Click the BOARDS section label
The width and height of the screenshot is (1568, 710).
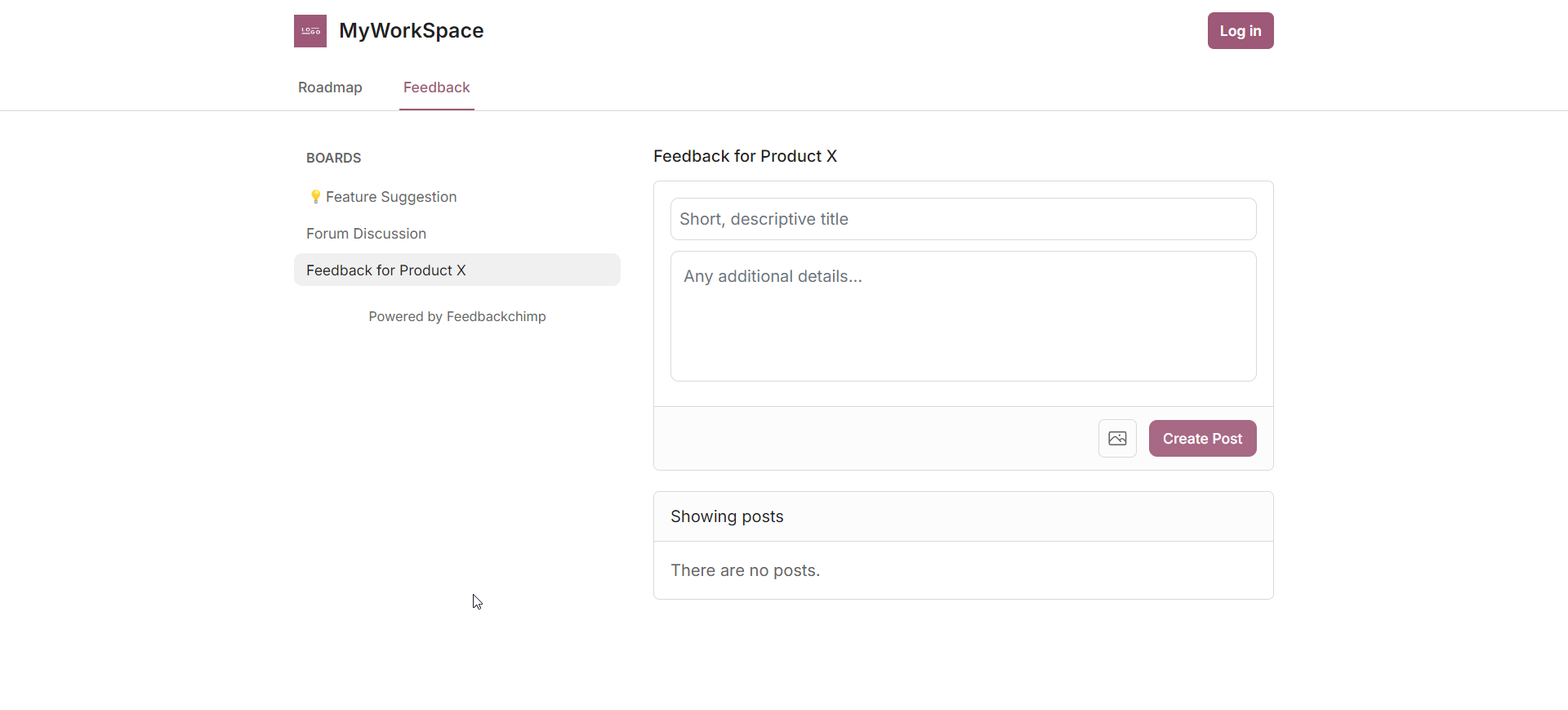(333, 158)
